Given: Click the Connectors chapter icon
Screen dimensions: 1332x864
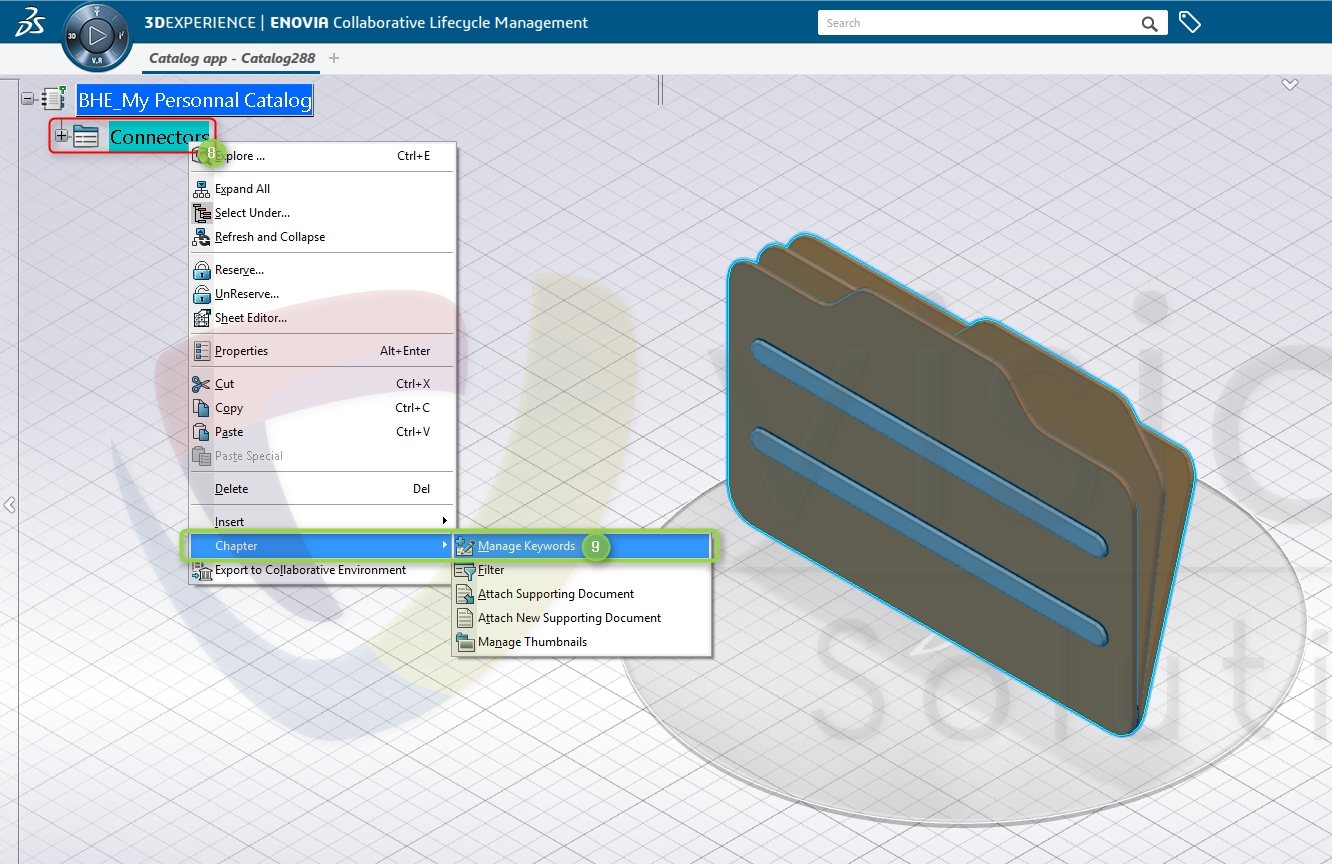Looking at the screenshot, I should (86, 137).
